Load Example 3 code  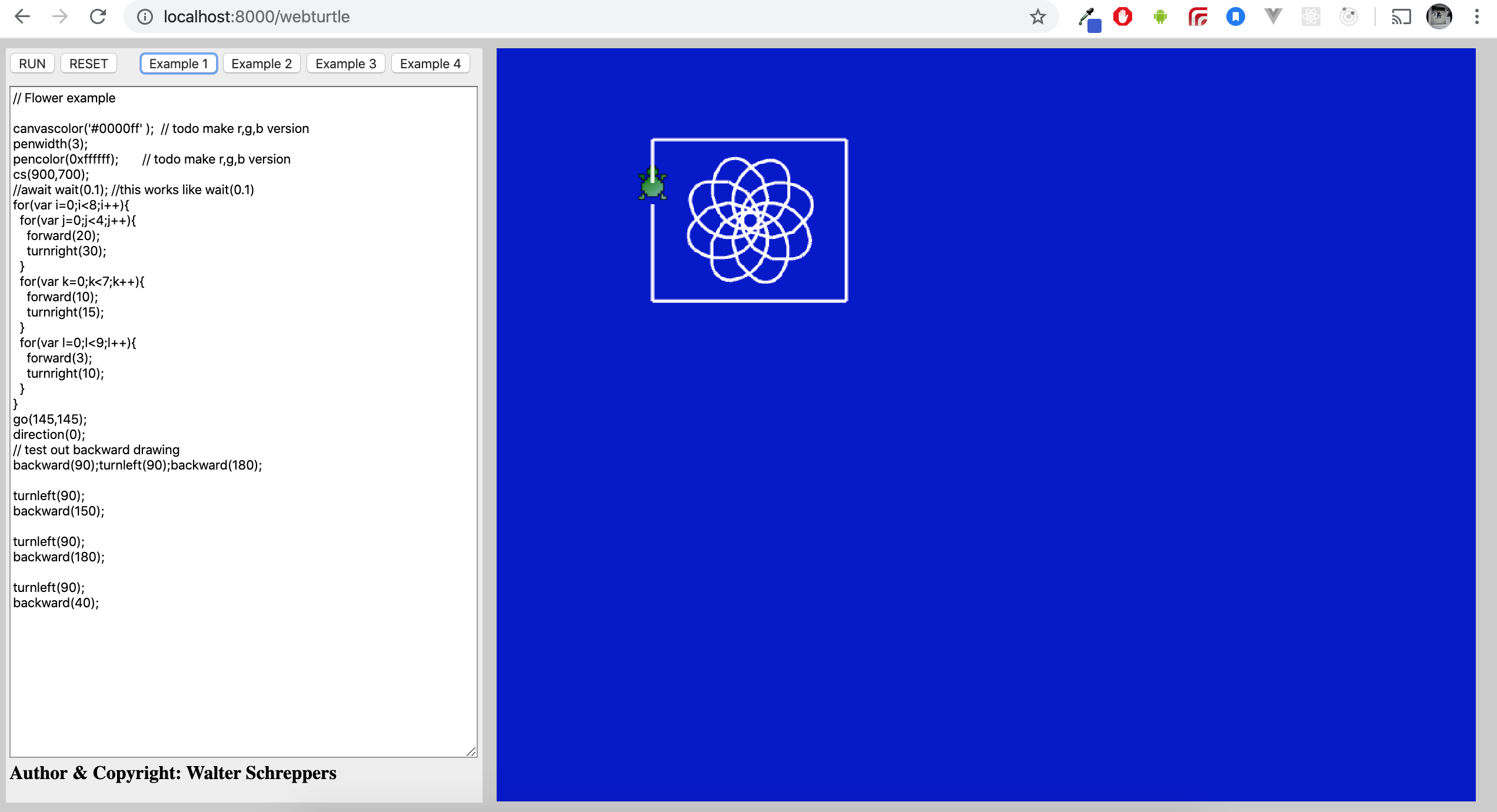click(346, 64)
